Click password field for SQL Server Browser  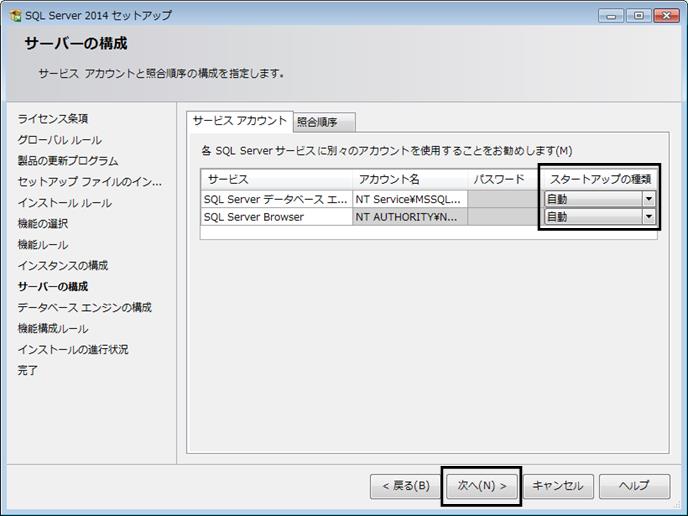click(x=503, y=217)
